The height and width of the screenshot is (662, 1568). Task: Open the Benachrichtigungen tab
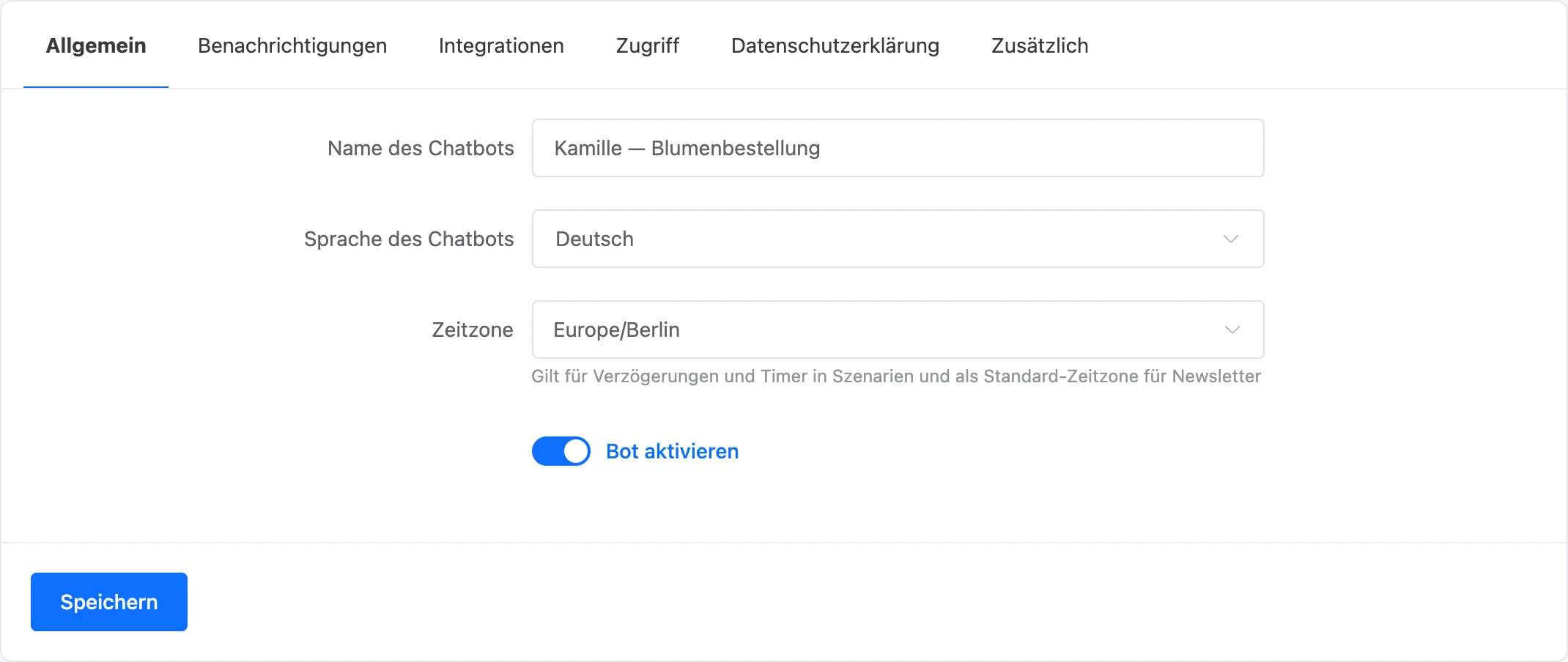point(292,45)
